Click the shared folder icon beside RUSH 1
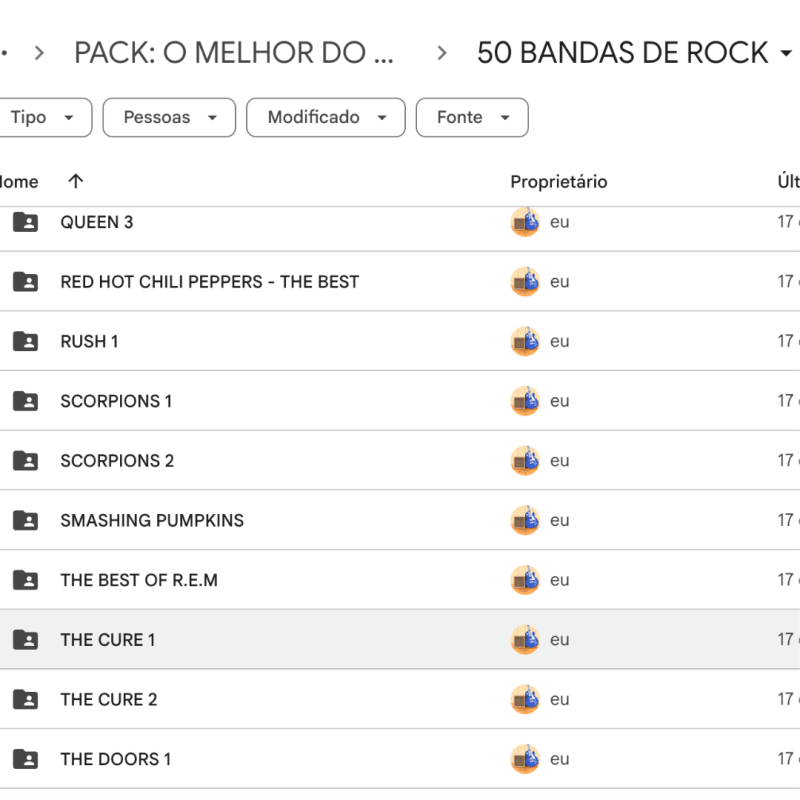800x800 pixels. 25,341
